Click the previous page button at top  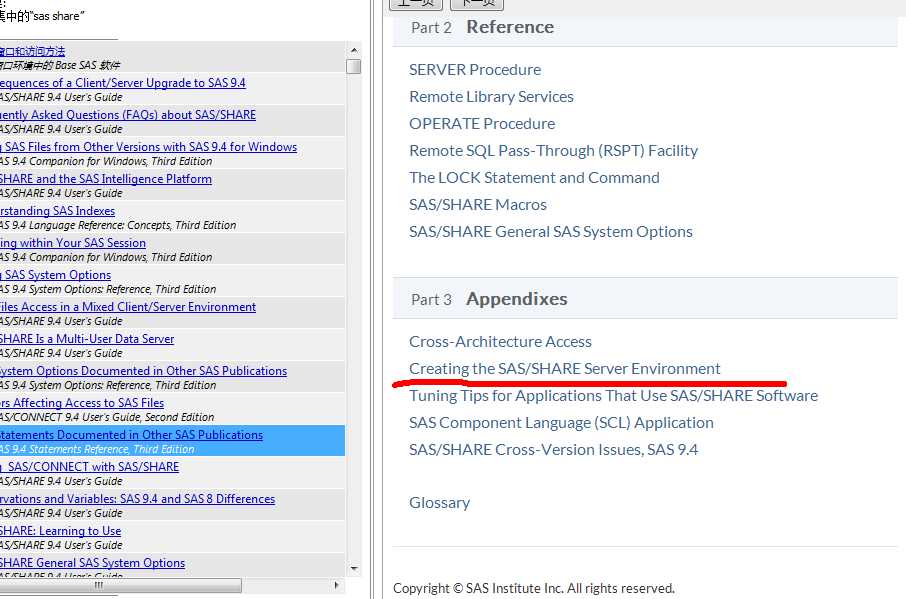coord(416,3)
